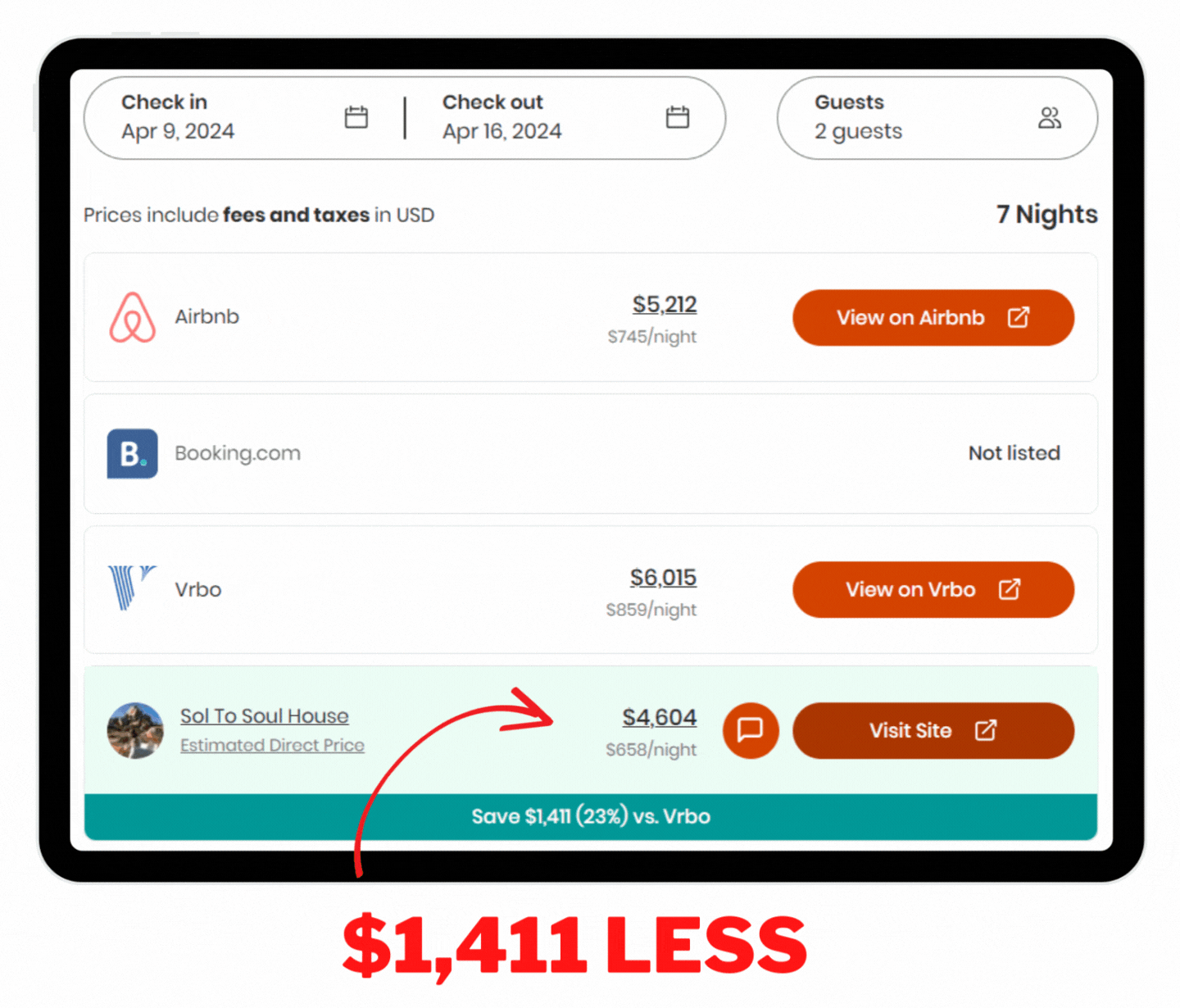The image size is (1180, 1008).
Task: Open the check-in calendar icon
Action: pos(356,117)
